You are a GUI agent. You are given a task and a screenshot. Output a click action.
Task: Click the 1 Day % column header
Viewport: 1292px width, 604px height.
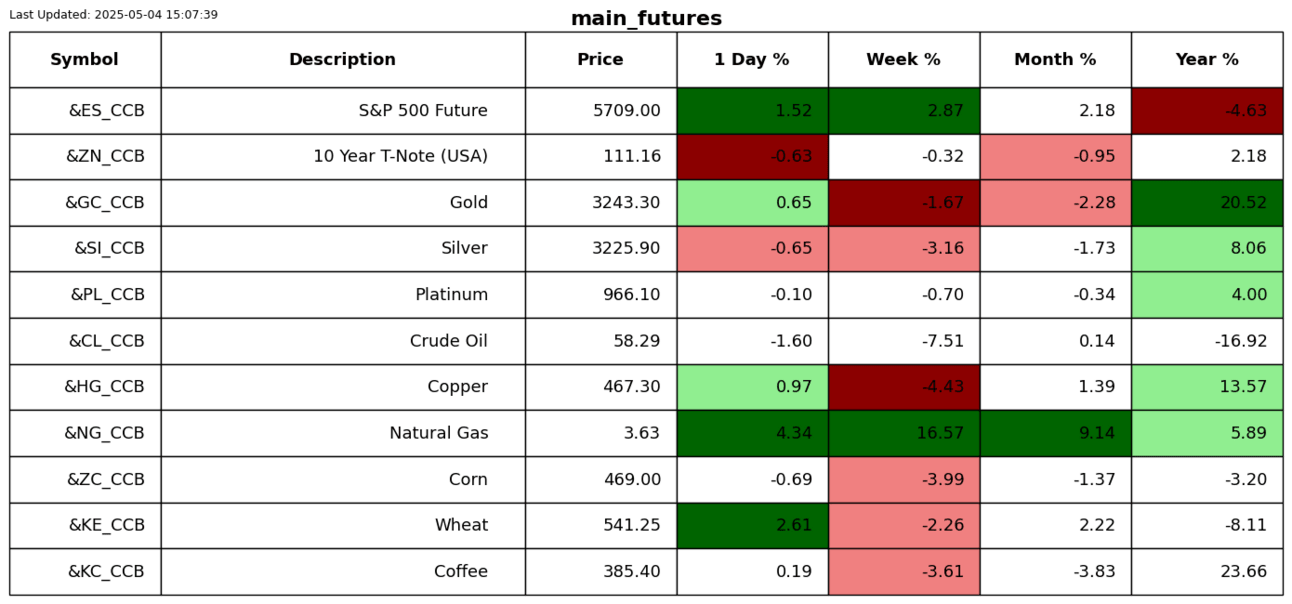click(x=752, y=60)
